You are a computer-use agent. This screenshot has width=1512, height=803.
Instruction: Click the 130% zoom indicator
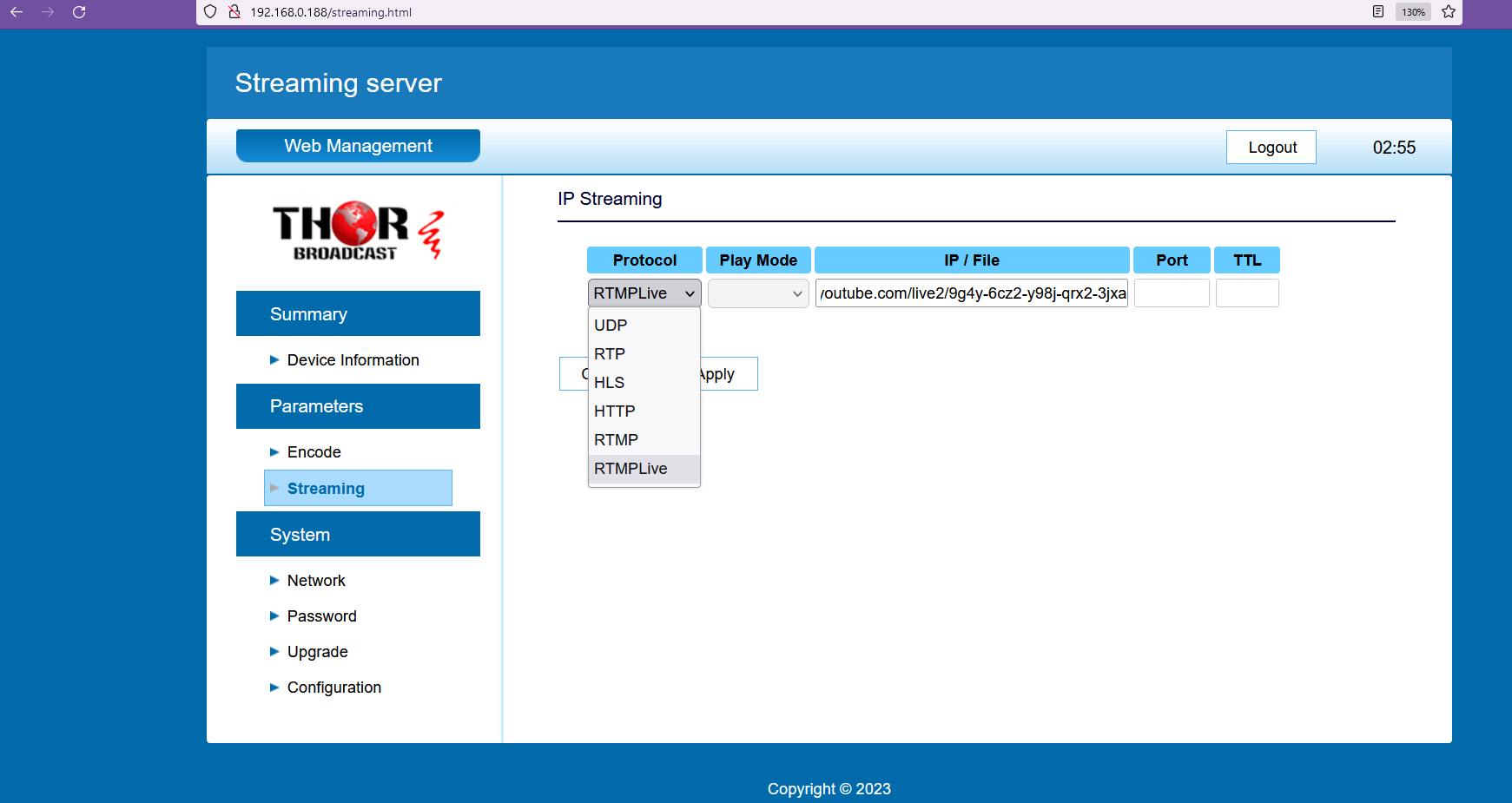pos(1413,12)
